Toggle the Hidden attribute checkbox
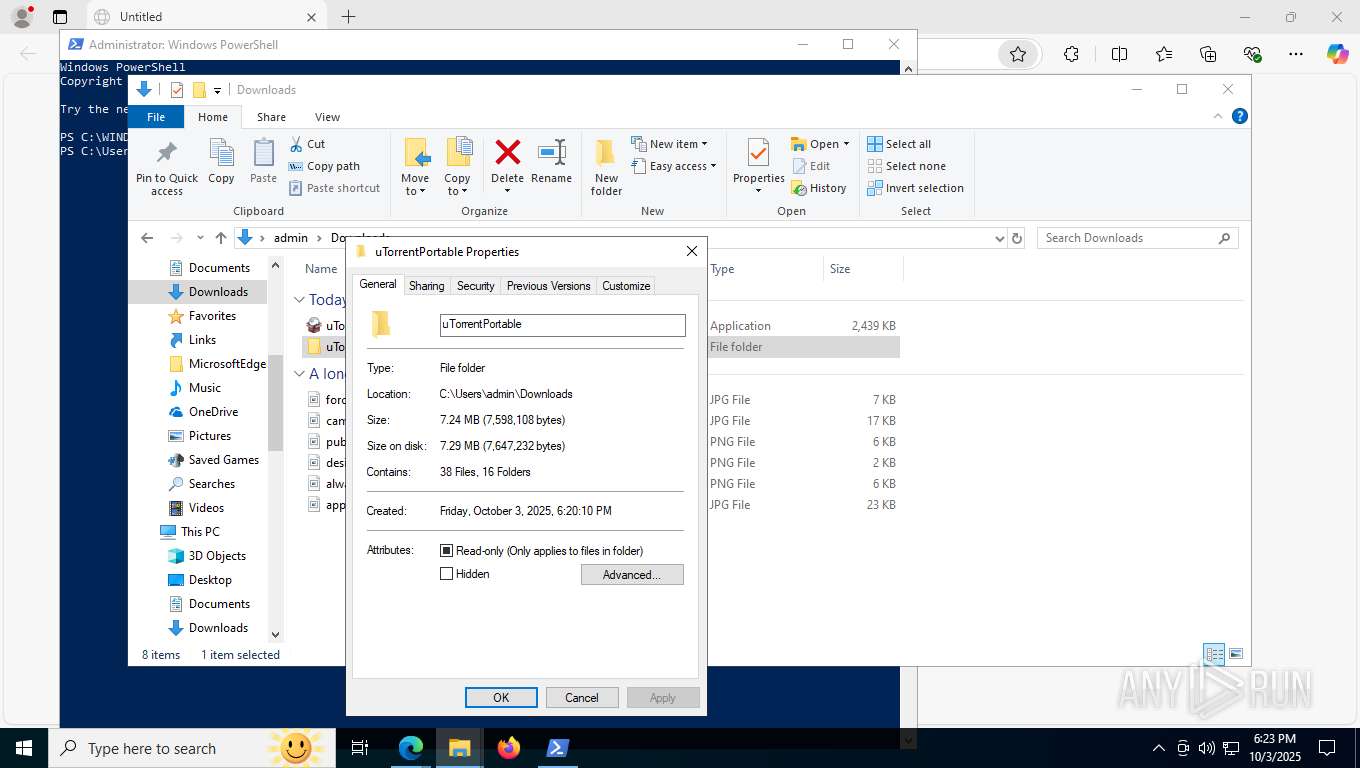The height and width of the screenshot is (768, 1360). point(447,574)
